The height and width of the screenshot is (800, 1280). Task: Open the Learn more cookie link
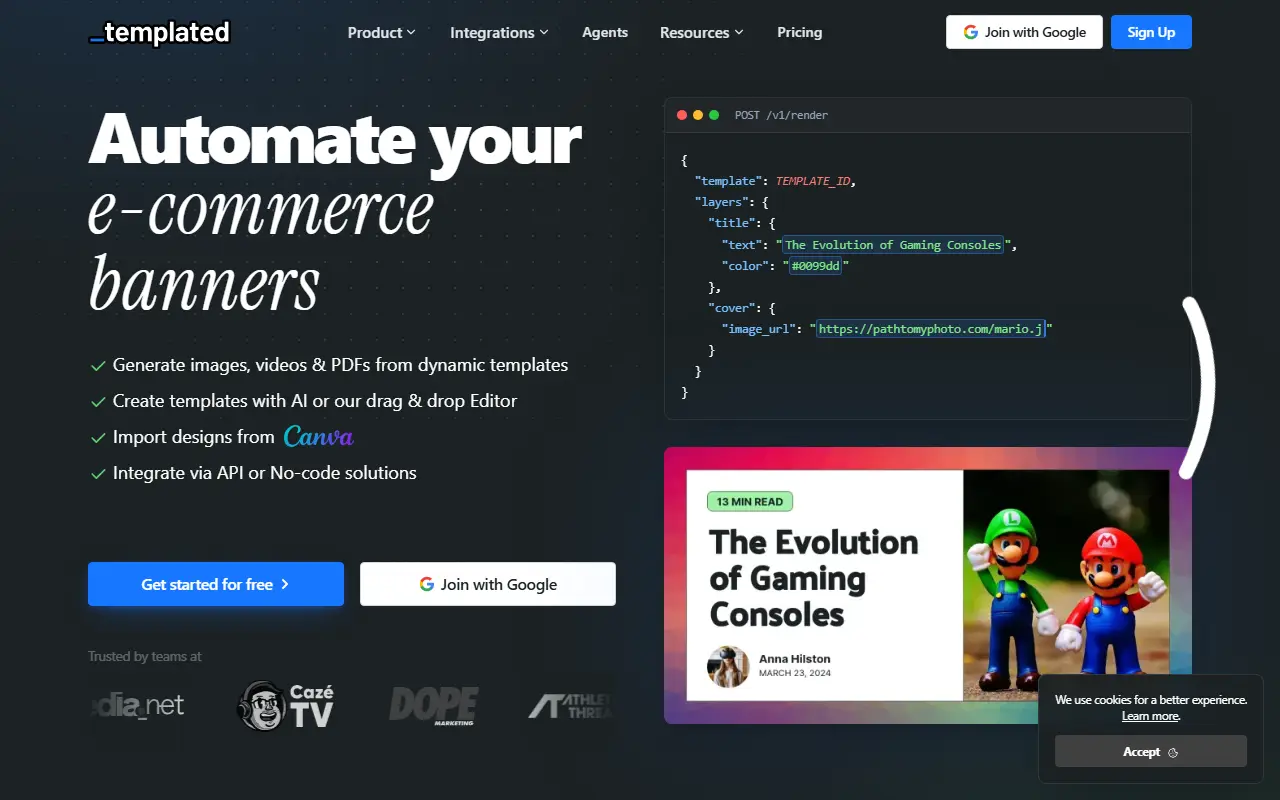click(x=1150, y=716)
